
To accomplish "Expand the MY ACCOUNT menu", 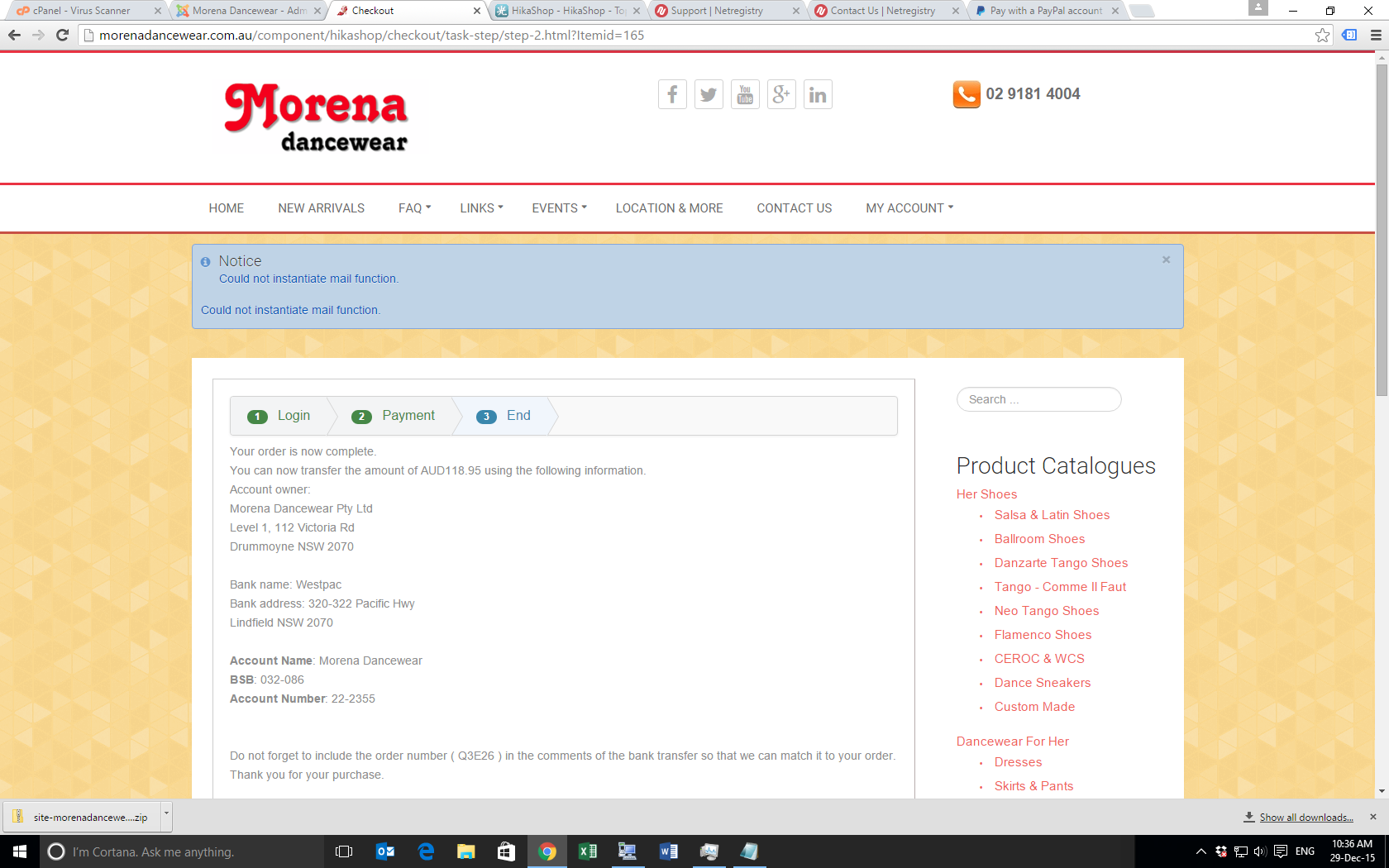I will [910, 208].
